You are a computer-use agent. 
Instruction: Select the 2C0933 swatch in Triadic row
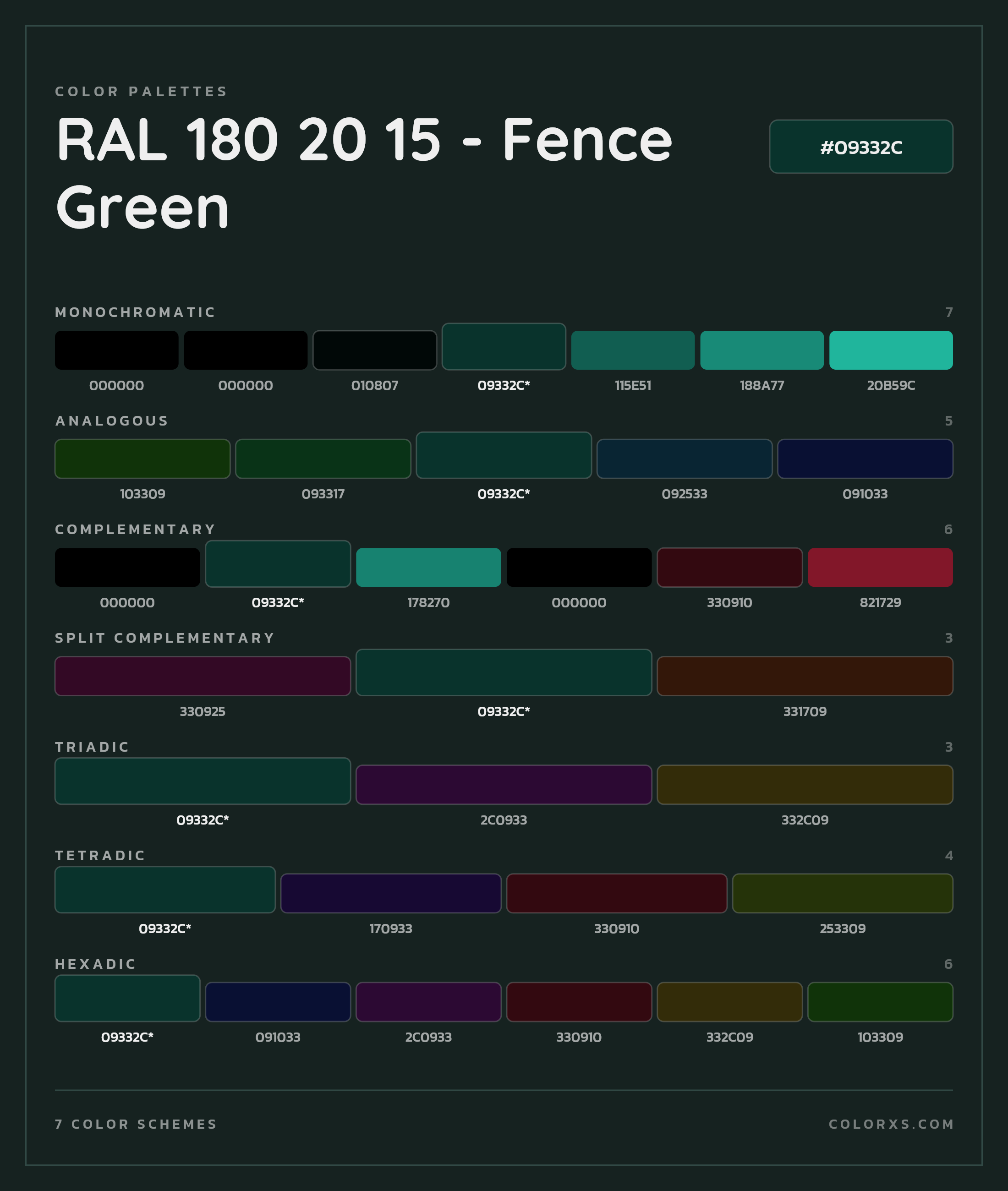point(504,784)
